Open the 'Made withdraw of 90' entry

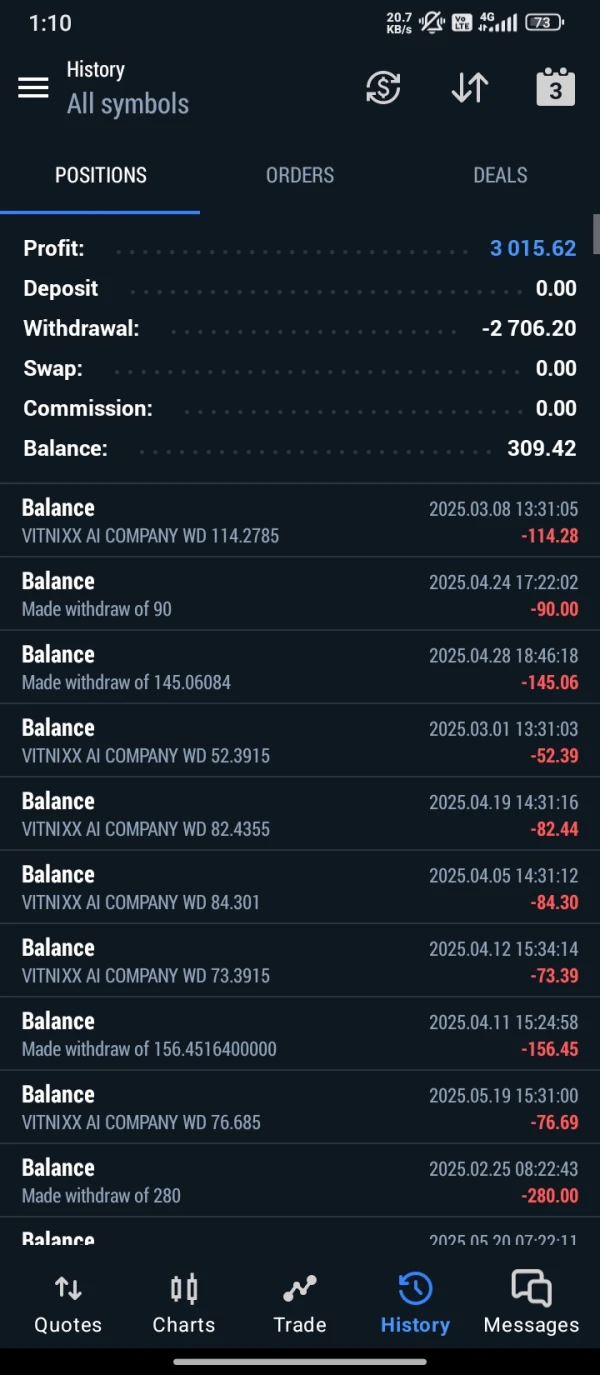pos(300,594)
